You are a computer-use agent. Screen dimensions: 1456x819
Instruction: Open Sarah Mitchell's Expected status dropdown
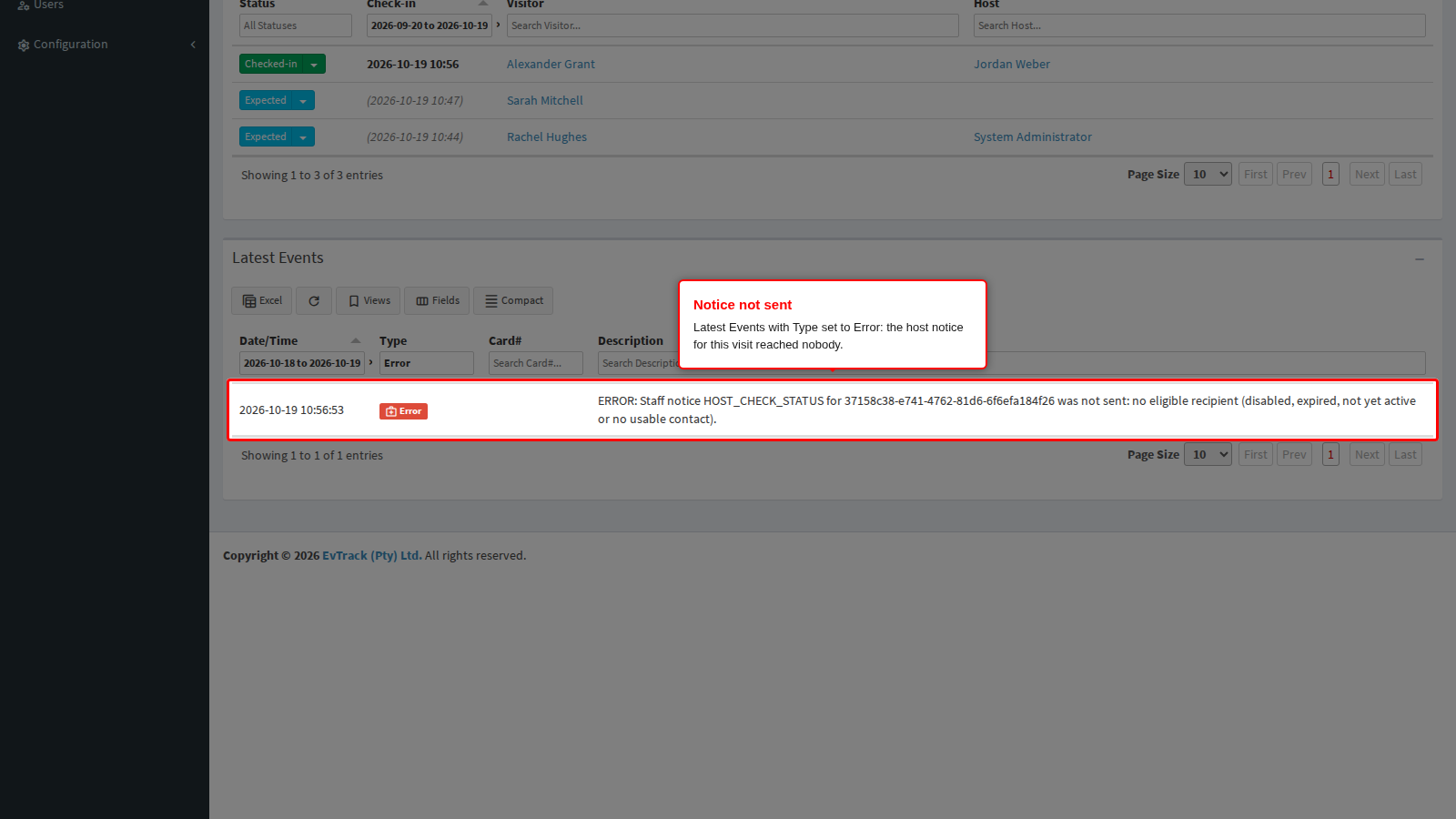(303, 101)
